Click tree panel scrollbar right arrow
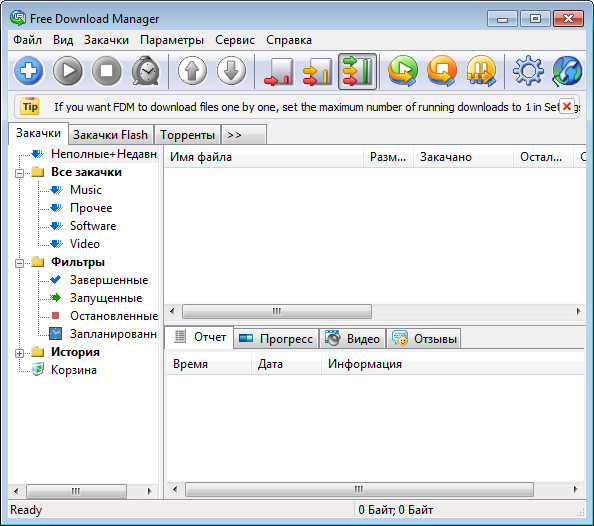This screenshot has height=526, width=594. pos(149,491)
